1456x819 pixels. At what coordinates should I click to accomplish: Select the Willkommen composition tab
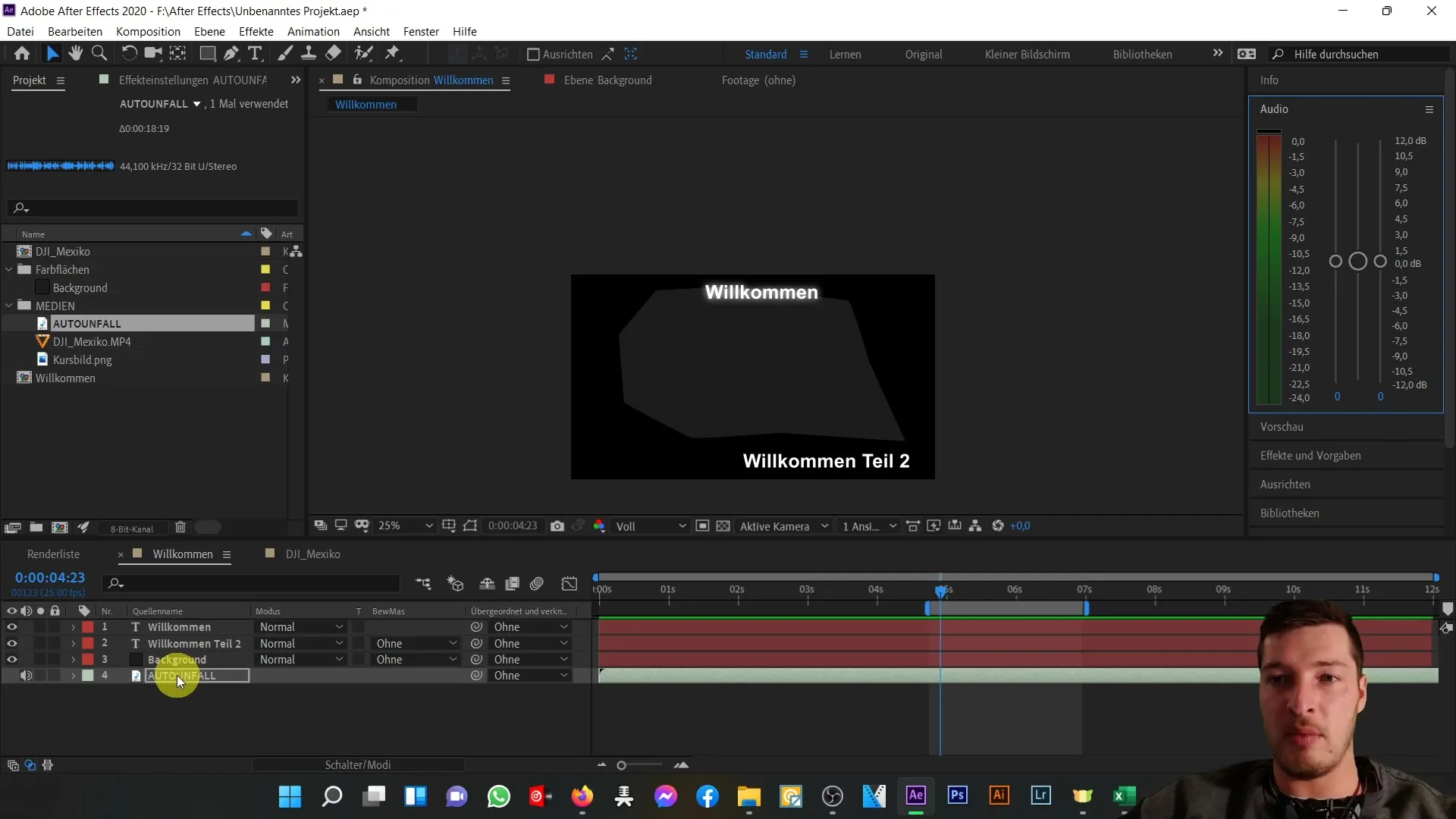[184, 553]
